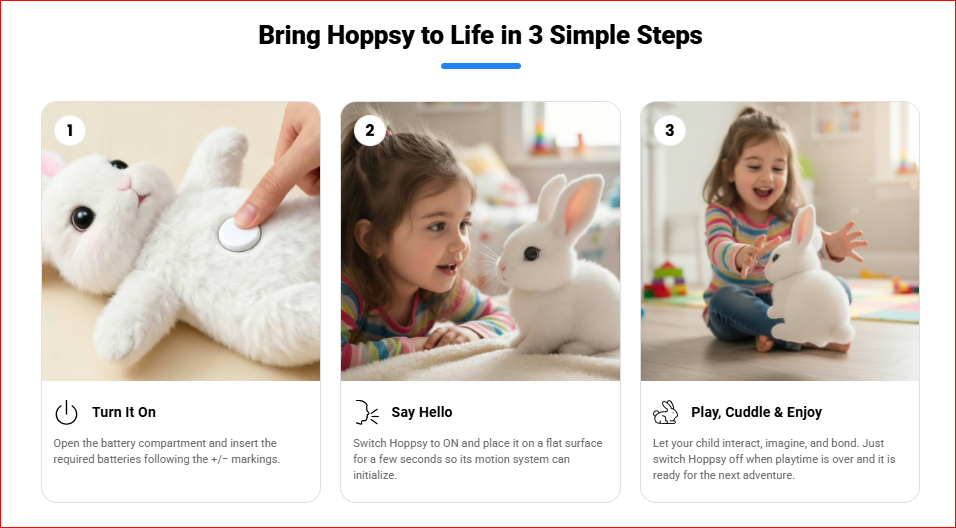The height and width of the screenshot is (528, 956).
Task: Click the Let your child interact description
Action: click(x=774, y=459)
